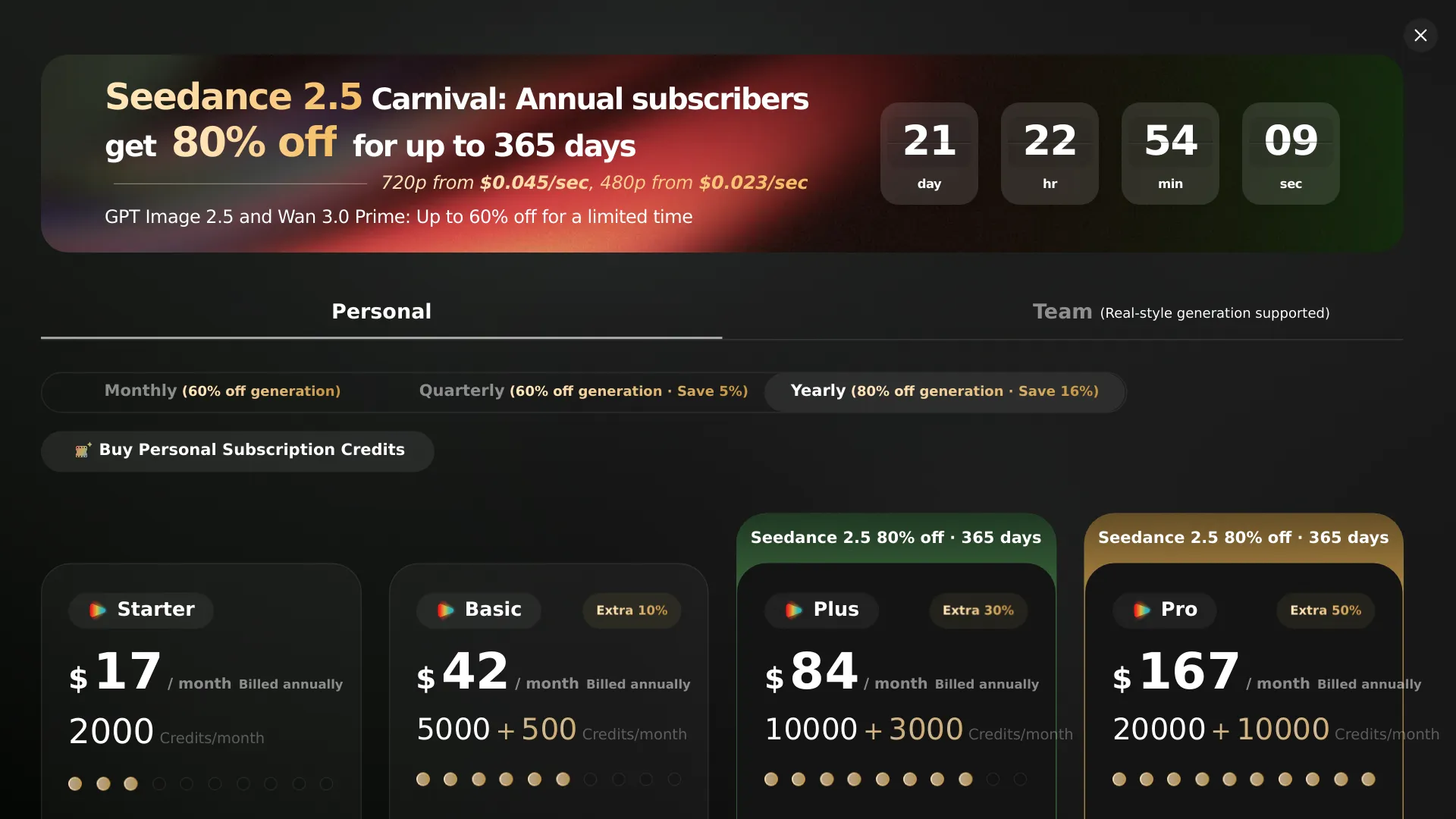Select Monthly billing option
The image size is (1456, 819).
[x=222, y=391]
